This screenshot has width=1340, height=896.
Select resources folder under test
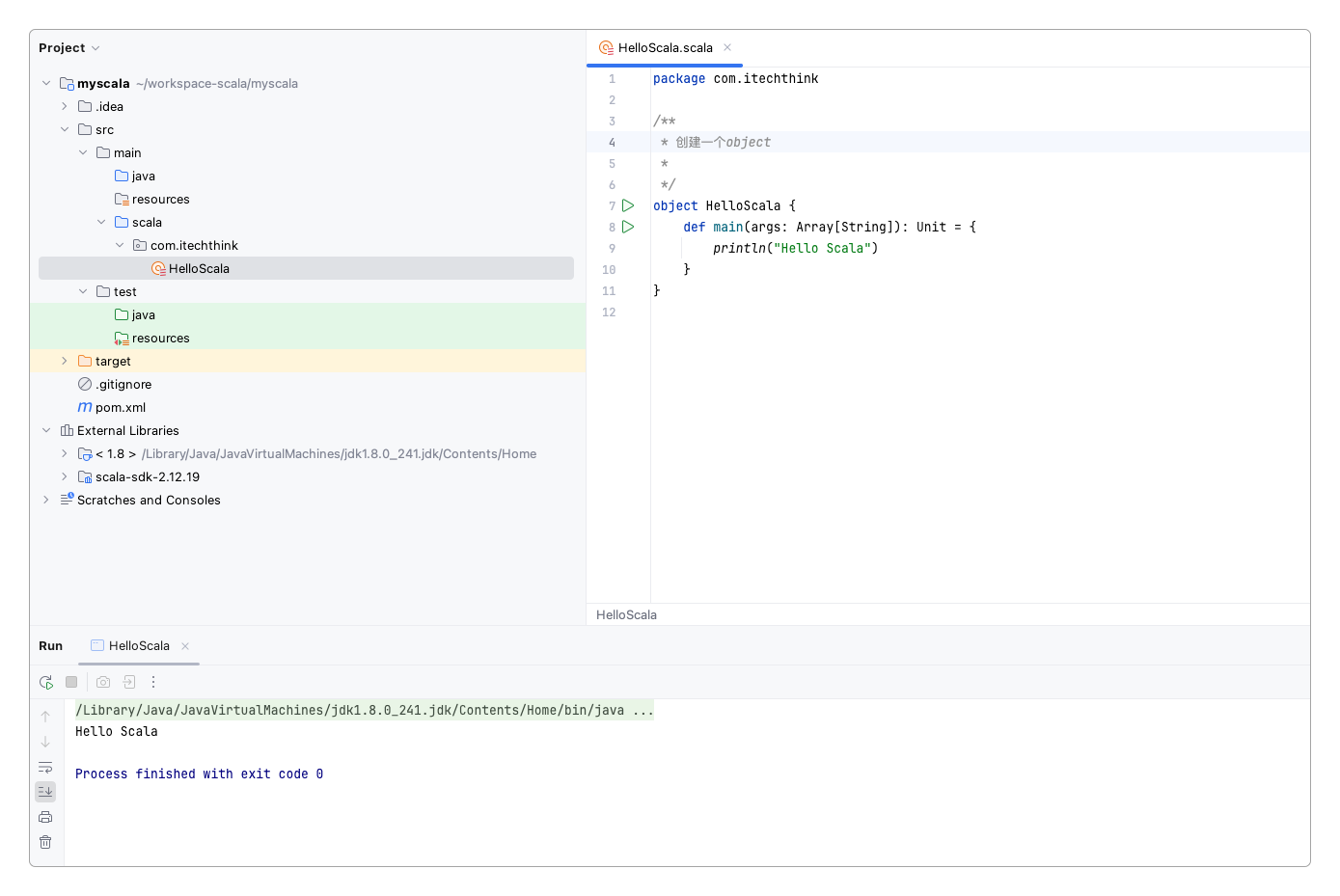point(161,338)
